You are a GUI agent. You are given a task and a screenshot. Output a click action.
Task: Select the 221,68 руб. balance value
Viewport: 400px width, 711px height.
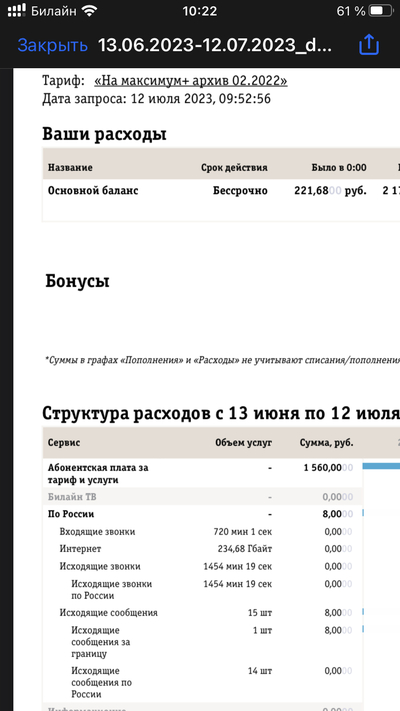pos(330,190)
